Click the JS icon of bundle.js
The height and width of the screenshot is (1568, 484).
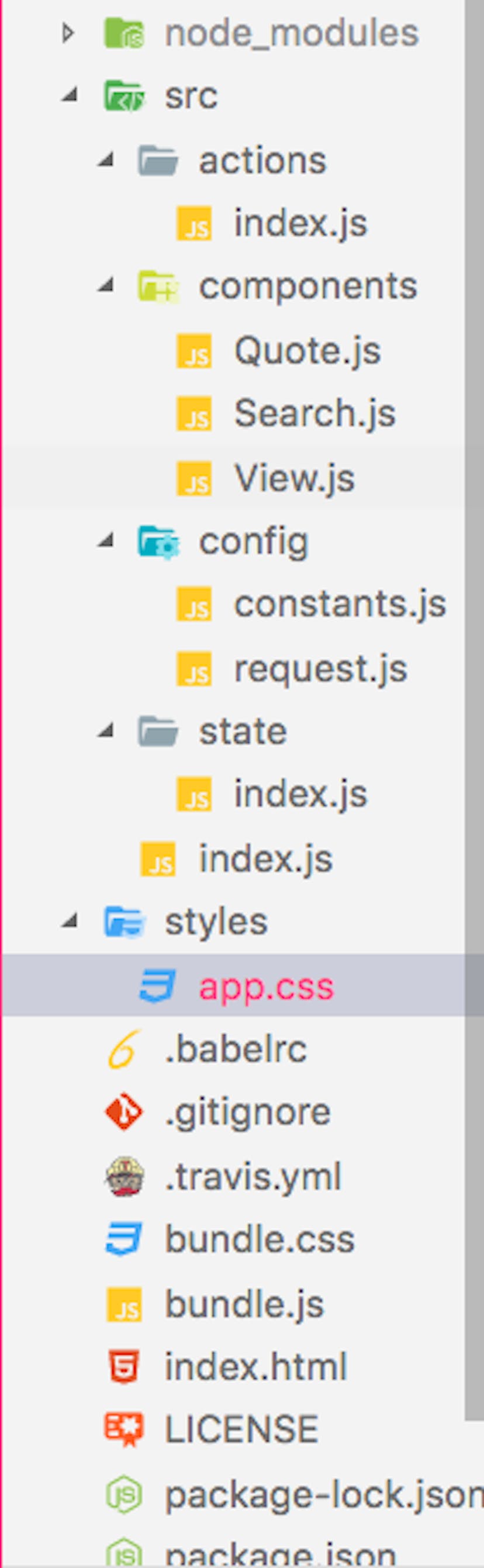[124, 1304]
